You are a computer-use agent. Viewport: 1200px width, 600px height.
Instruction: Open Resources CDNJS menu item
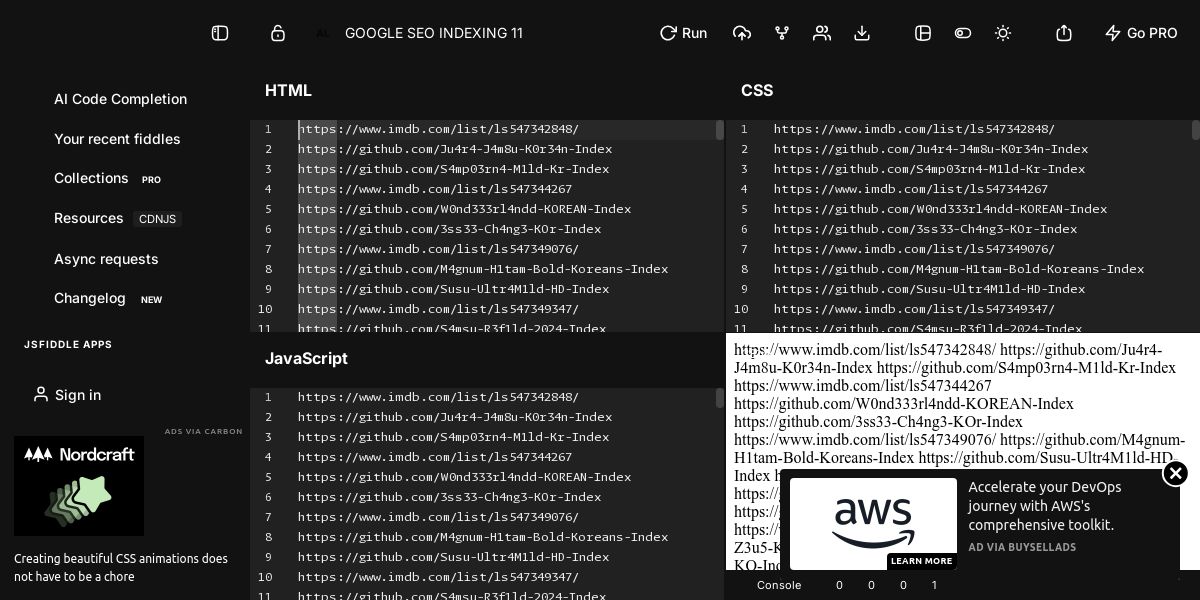coord(117,218)
